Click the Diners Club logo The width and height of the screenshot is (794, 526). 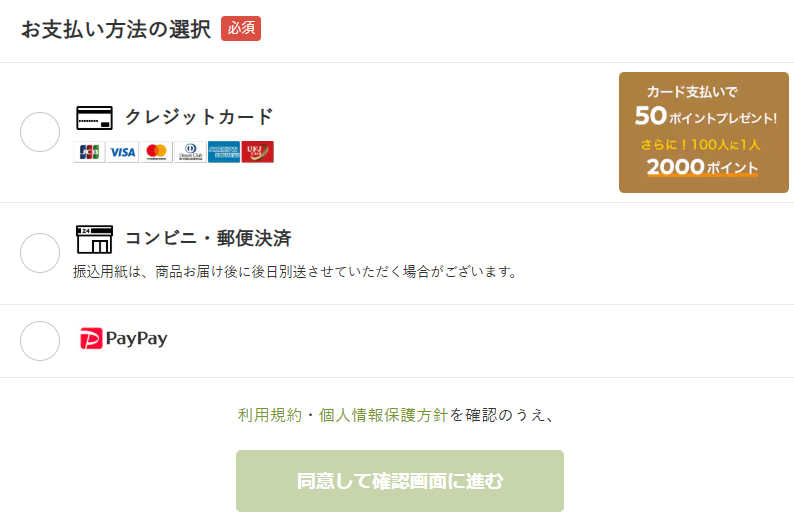[190, 152]
